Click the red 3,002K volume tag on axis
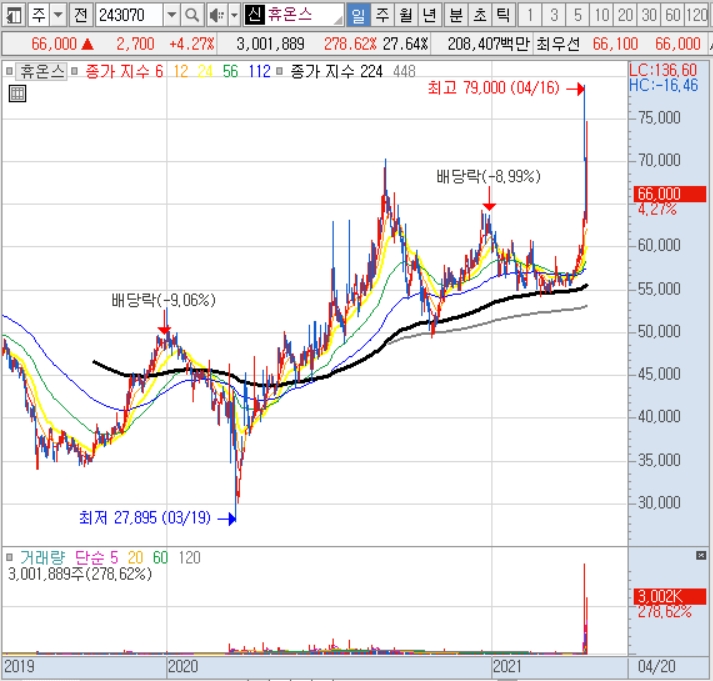 click(x=670, y=596)
